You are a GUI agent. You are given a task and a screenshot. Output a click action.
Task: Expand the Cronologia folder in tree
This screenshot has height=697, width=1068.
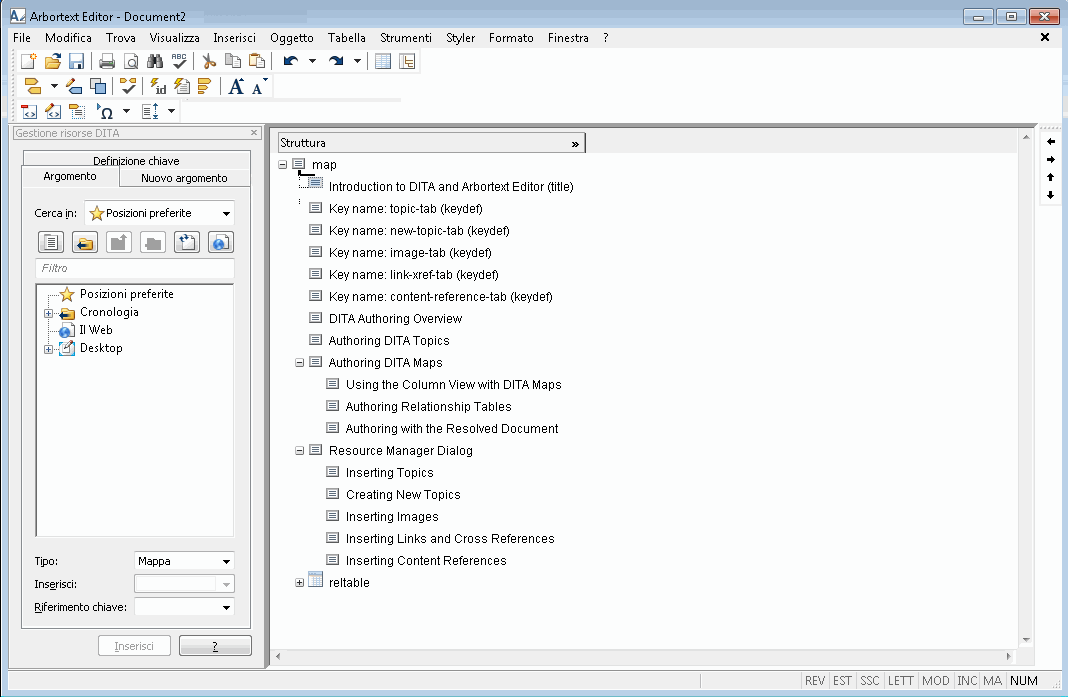tap(48, 313)
